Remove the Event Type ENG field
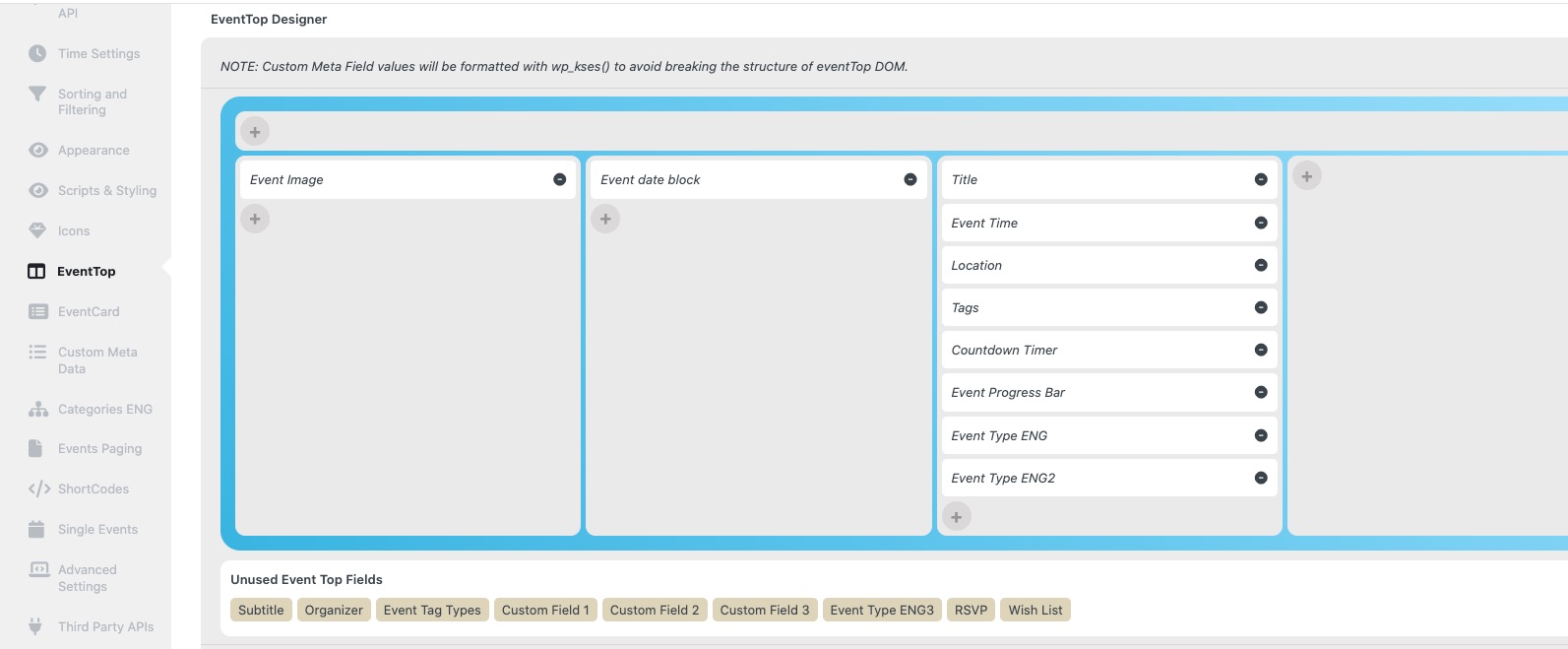Screen dimensions: 1568x649 point(1261,435)
